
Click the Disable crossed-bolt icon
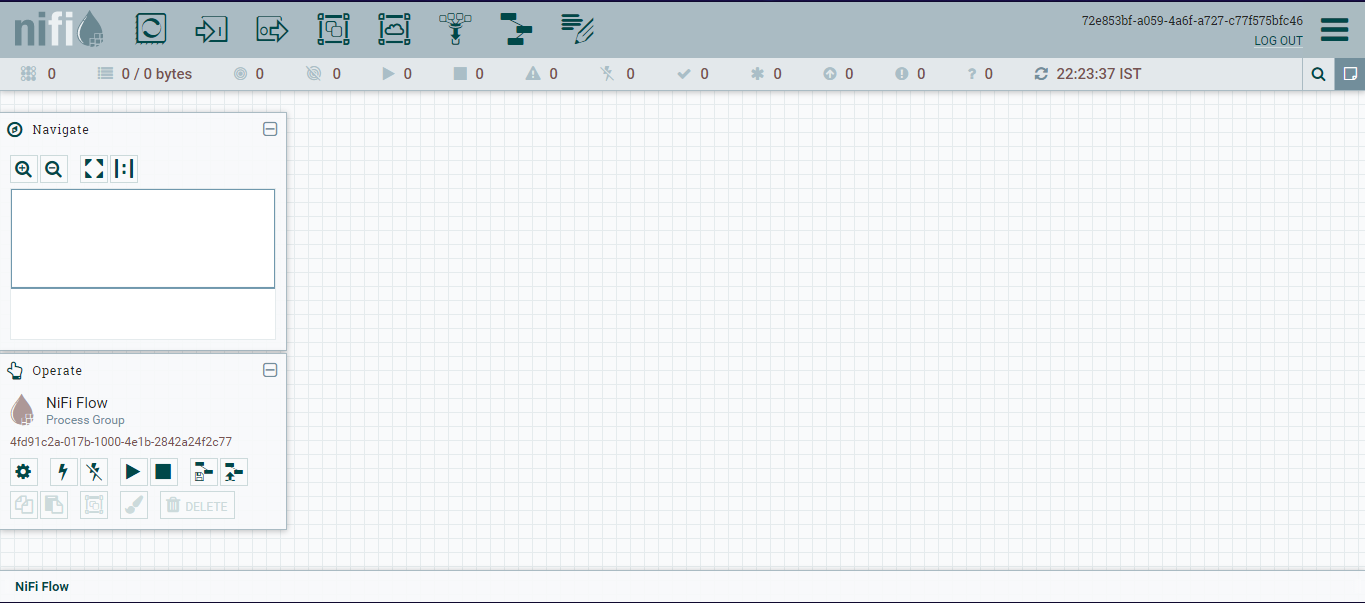94,472
